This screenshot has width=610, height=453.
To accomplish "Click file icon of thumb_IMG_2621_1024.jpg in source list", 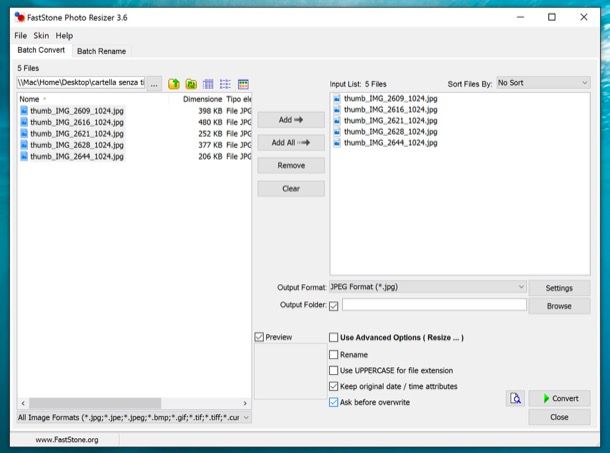I will (x=24, y=133).
